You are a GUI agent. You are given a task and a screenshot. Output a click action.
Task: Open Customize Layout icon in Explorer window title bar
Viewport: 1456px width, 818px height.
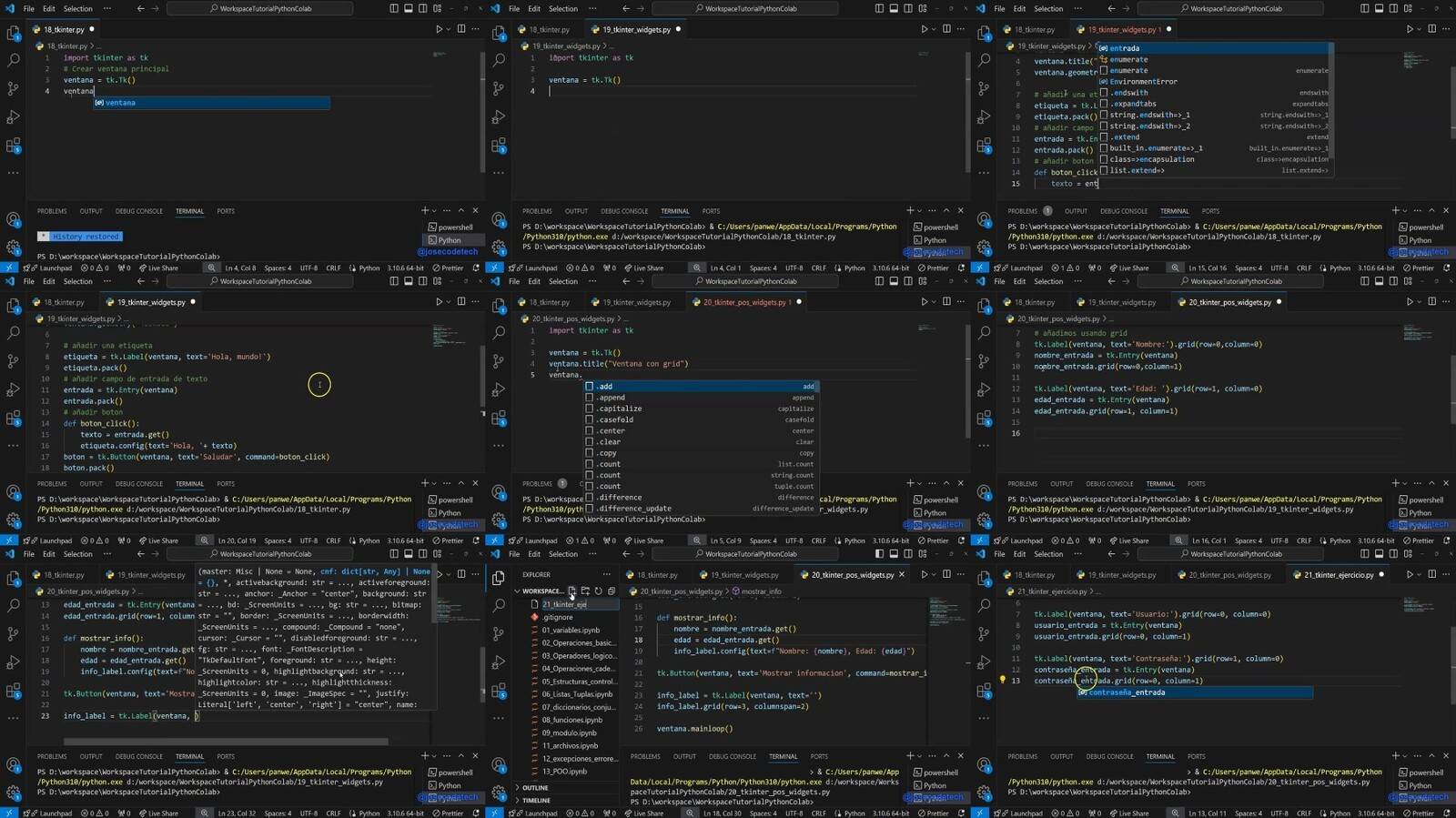point(923,553)
